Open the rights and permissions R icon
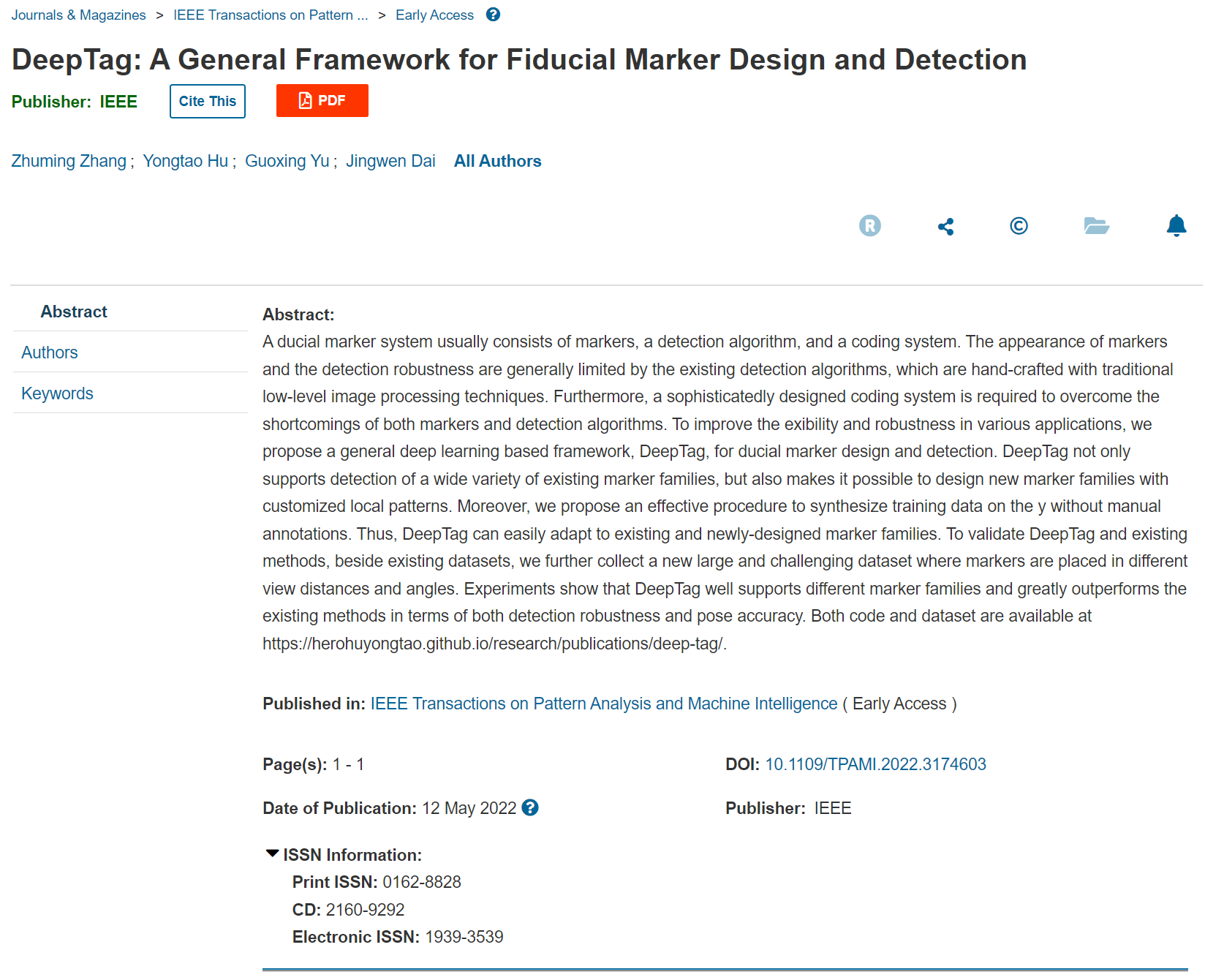This screenshot has height=980, width=1205. (869, 226)
